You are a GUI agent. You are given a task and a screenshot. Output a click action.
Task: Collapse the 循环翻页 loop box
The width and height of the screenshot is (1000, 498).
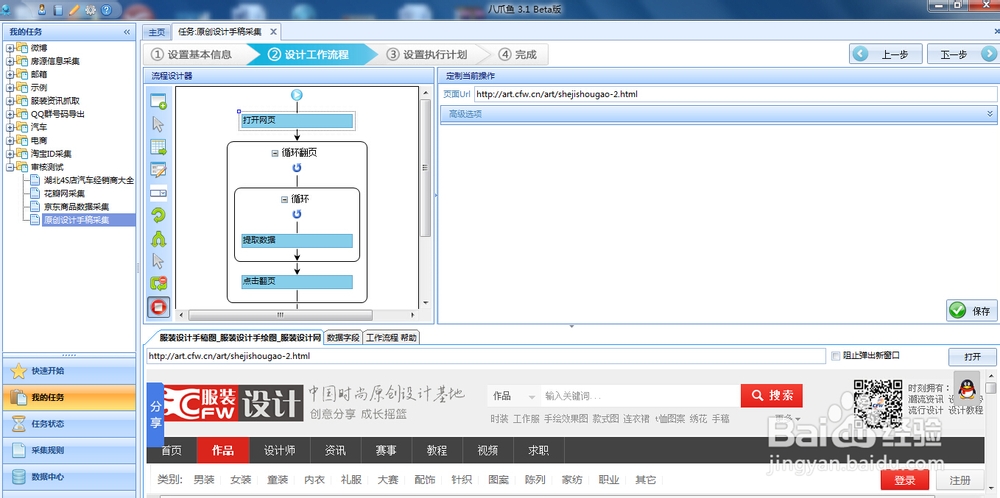275,153
